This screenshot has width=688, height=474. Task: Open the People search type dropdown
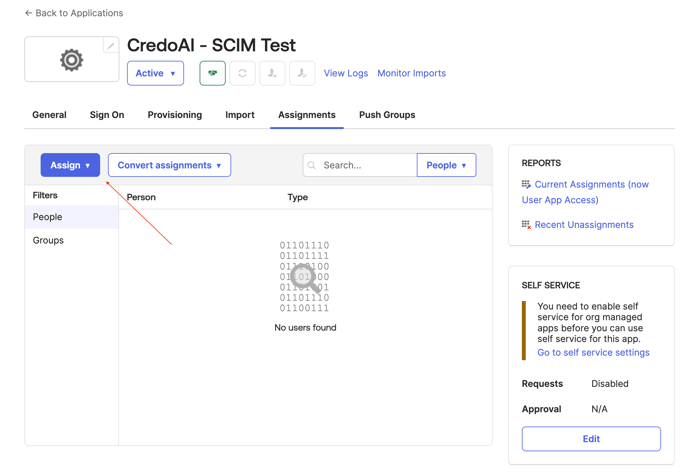point(446,165)
